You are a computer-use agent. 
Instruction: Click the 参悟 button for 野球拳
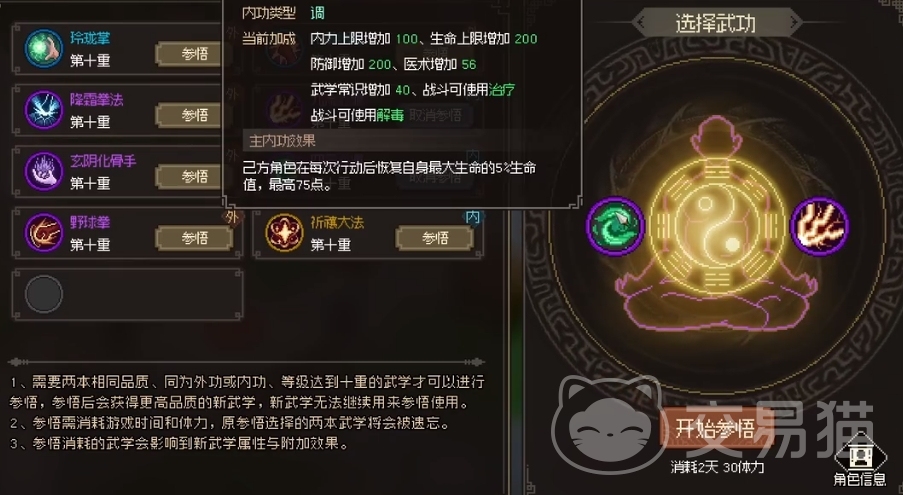coord(194,238)
